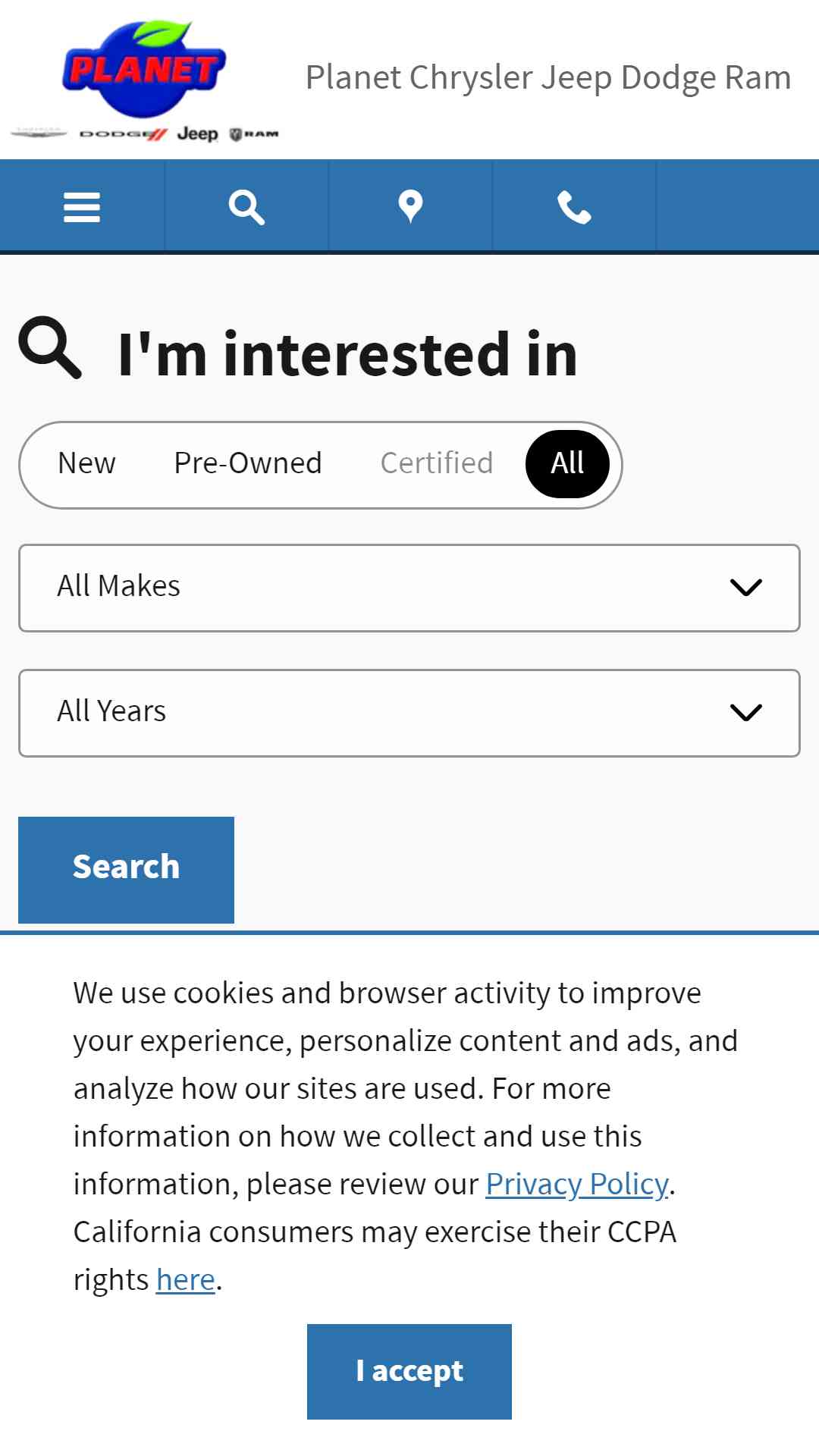Select the Certified vehicle option
The height and width of the screenshot is (1456, 819).
(x=437, y=463)
